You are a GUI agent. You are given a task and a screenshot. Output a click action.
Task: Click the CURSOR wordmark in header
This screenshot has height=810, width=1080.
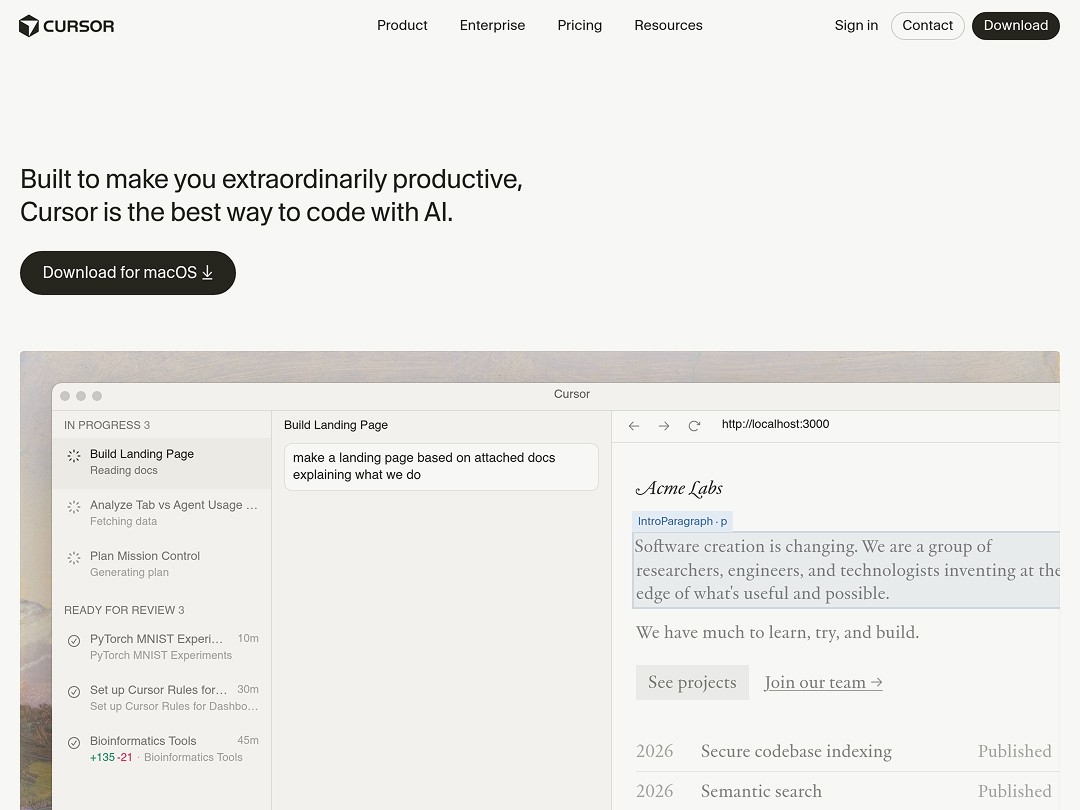pyautogui.click(x=79, y=26)
